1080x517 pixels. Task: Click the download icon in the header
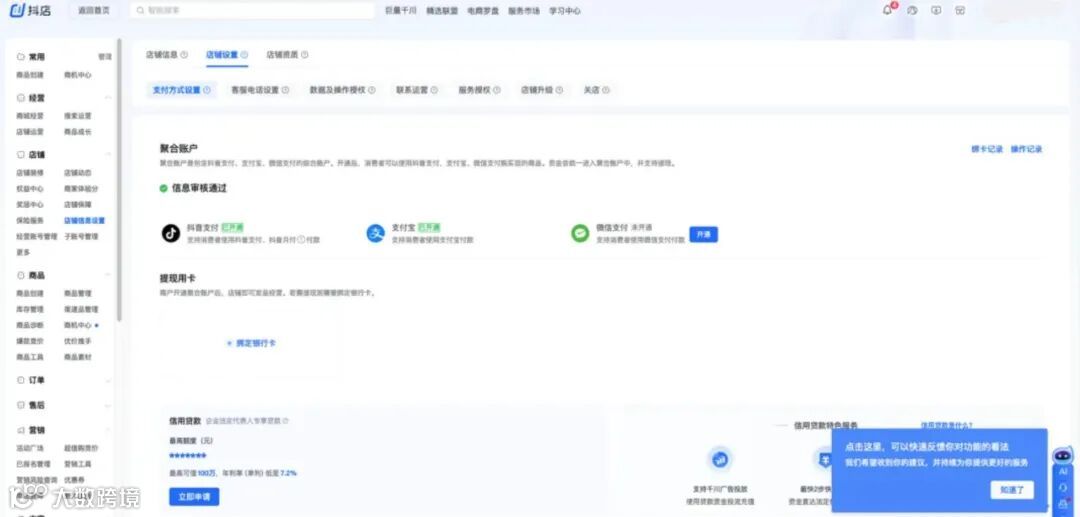pos(936,10)
